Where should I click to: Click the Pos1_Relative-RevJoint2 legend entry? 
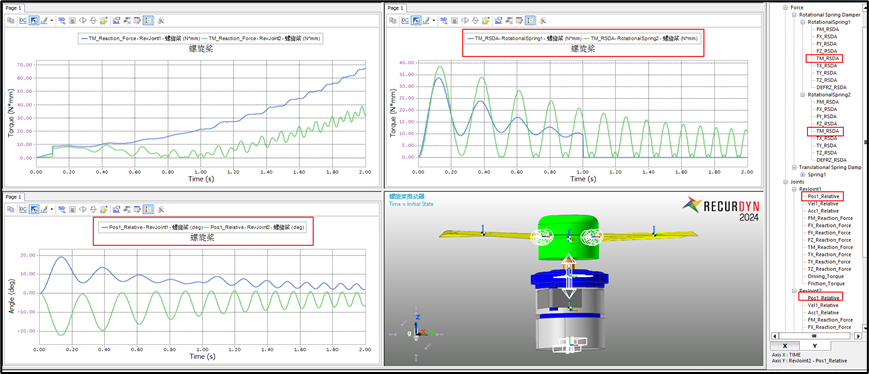[x=254, y=227]
